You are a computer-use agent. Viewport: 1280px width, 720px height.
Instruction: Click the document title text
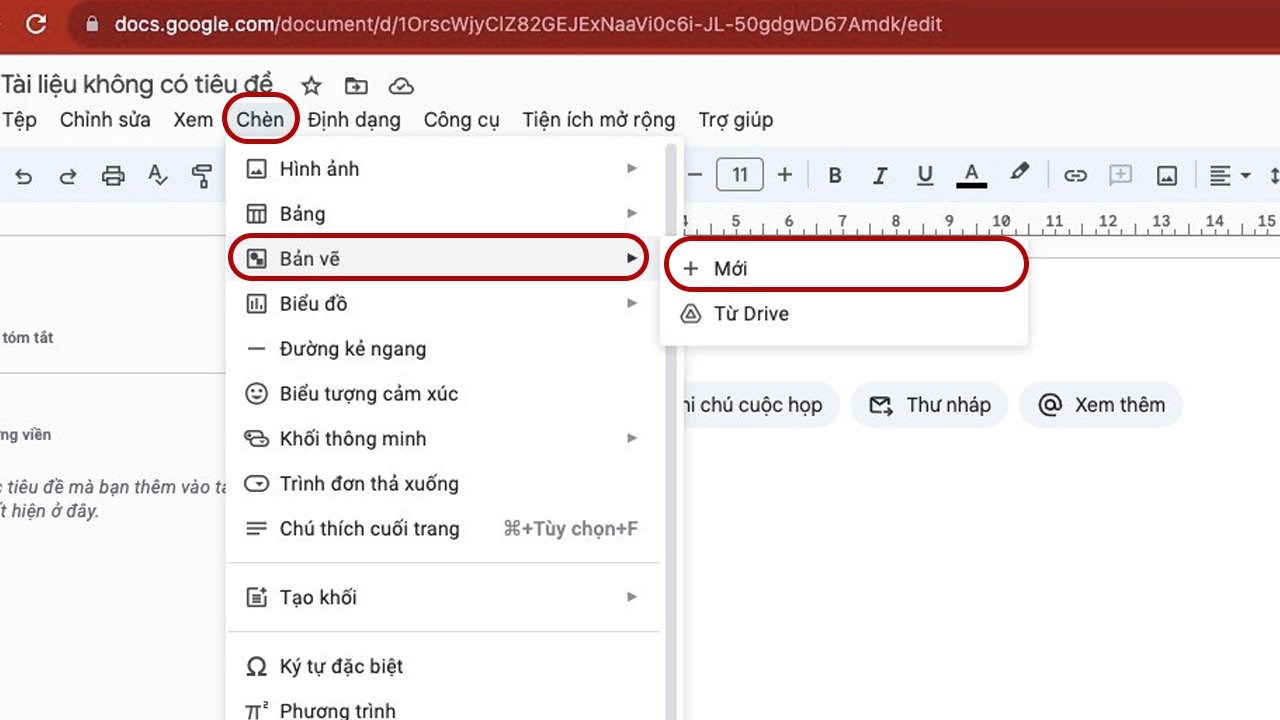pyautogui.click(x=138, y=85)
